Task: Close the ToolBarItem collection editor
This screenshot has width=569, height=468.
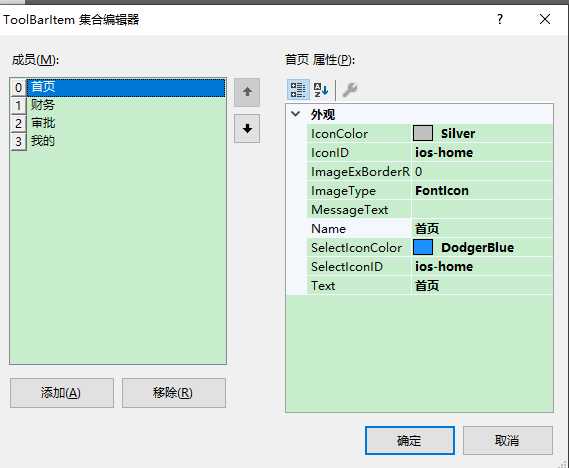Action: [545, 19]
